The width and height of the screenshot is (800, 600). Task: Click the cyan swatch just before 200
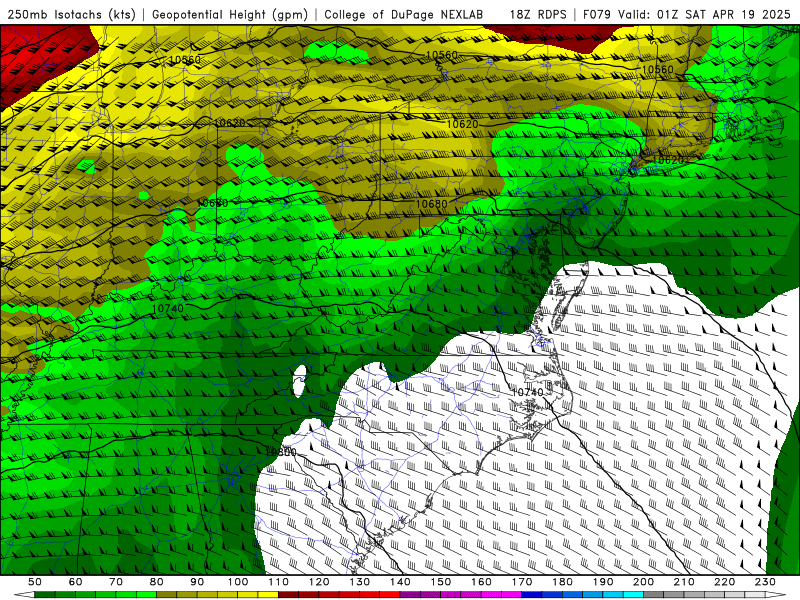(634, 595)
